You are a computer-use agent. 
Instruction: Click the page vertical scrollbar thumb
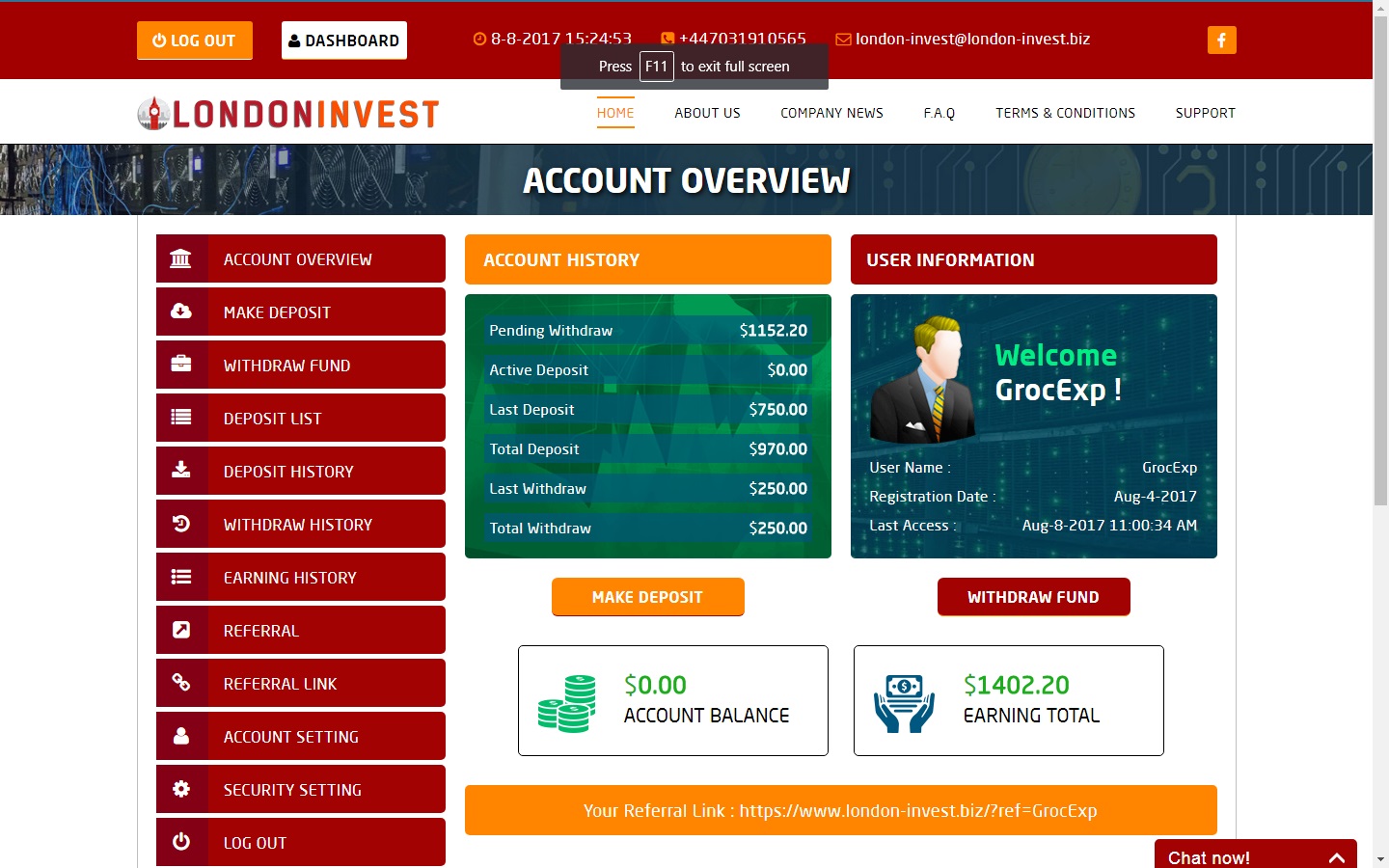pyautogui.click(x=1380, y=260)
